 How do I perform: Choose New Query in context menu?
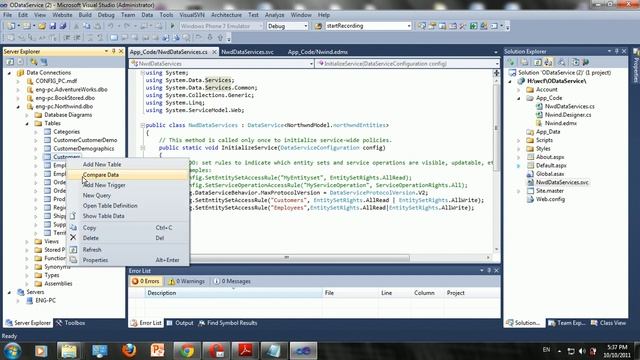click(127, 196)
